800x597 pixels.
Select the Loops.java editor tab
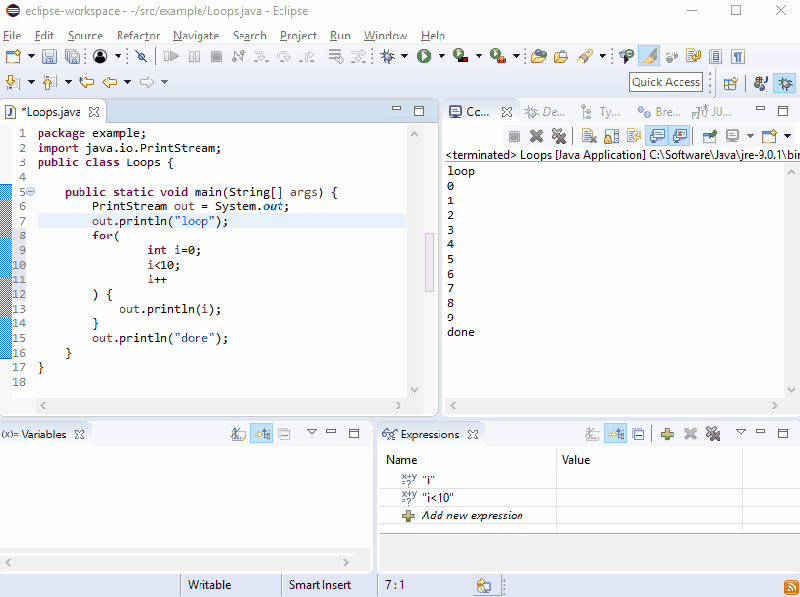pyautogui.click(x=51, y=112)
